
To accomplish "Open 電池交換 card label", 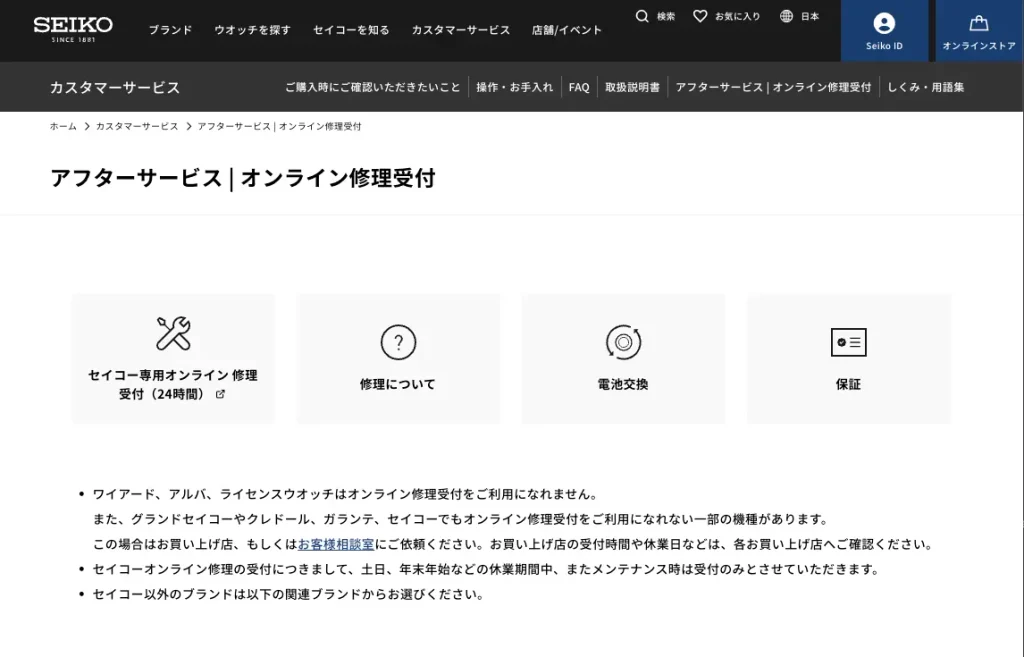I will click(x=623, y=384).
